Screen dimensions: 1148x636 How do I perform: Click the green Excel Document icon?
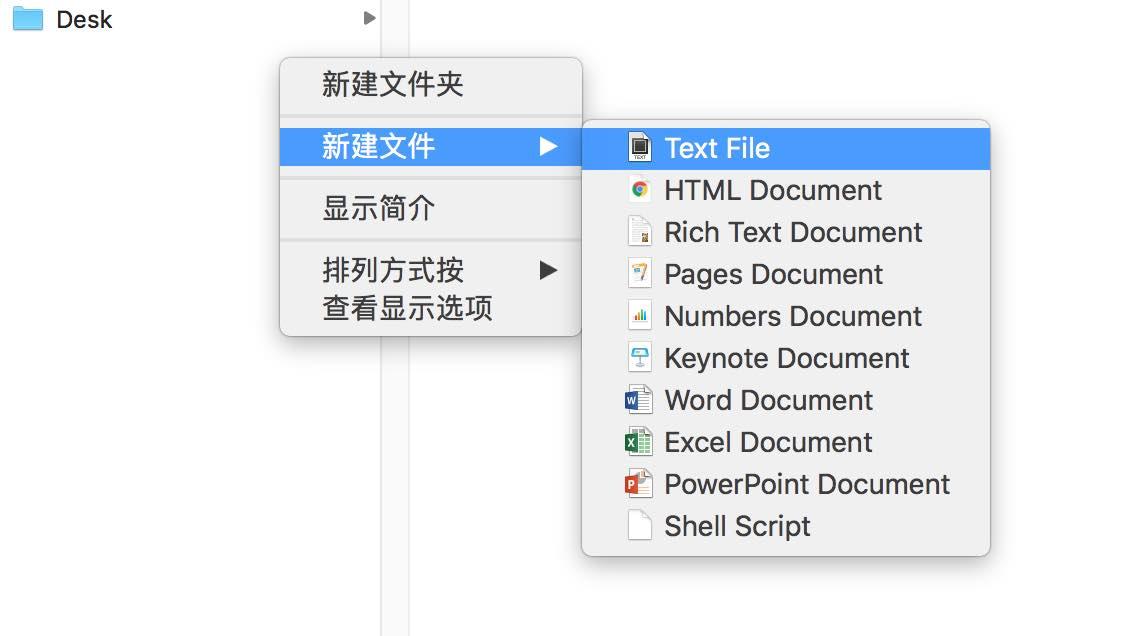pos(639,442)
